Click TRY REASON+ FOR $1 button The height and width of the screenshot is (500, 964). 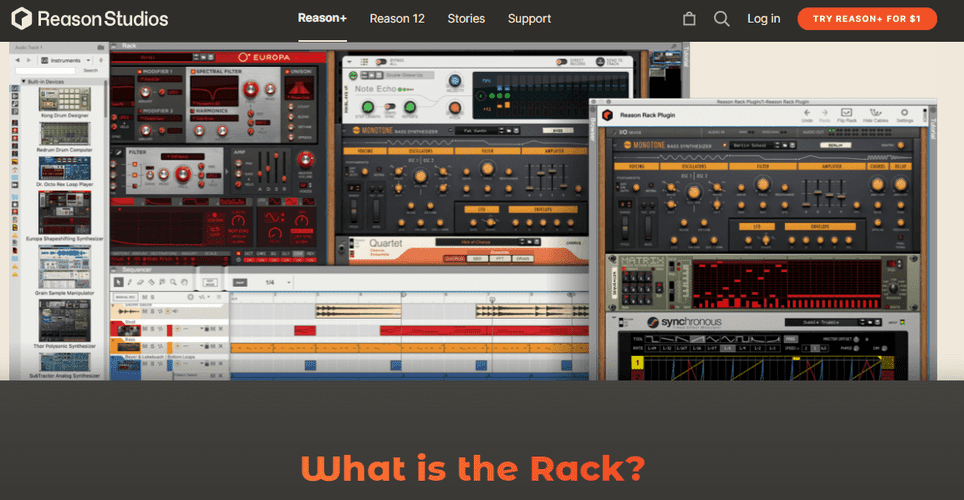click(867, 18)
